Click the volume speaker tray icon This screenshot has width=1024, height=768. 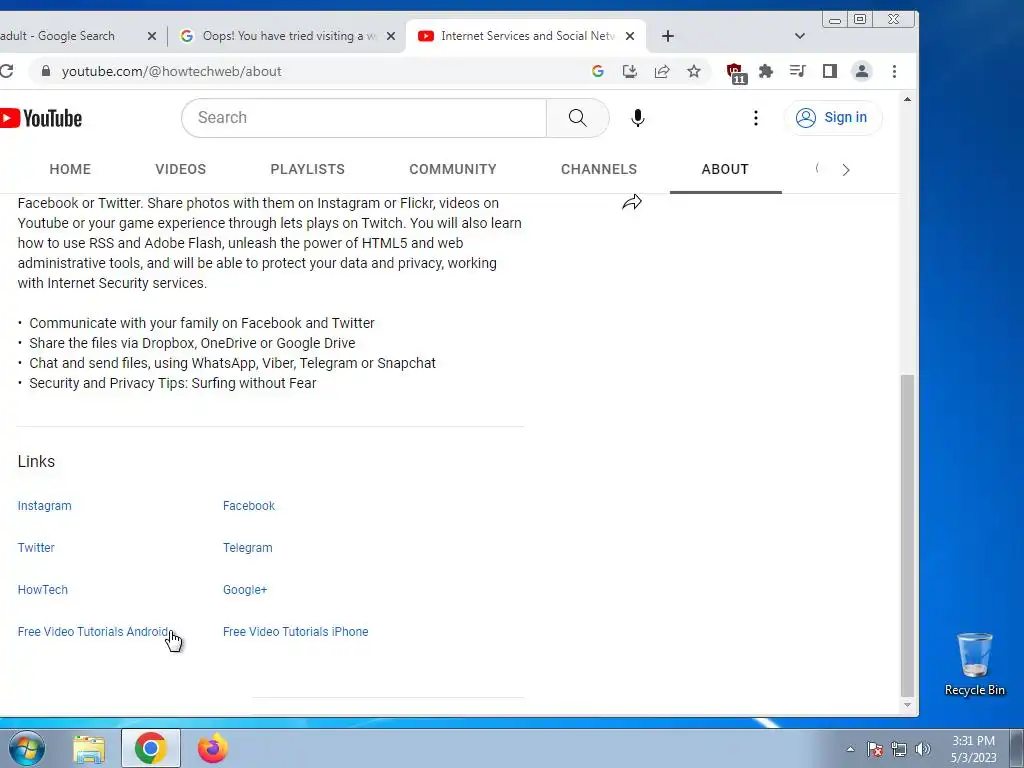coord(922,749)
